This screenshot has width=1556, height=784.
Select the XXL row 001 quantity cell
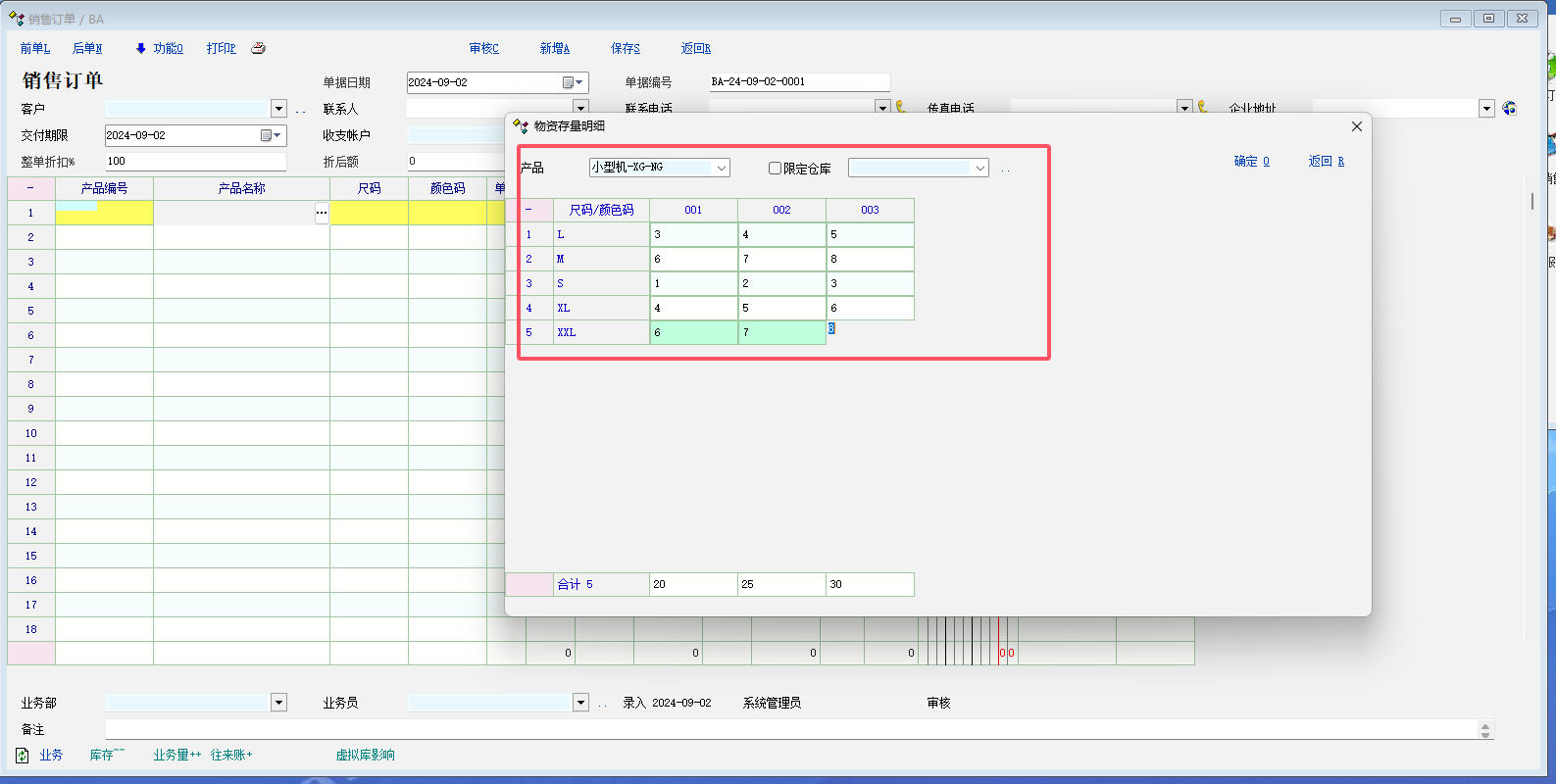click(x=693, y=333)
